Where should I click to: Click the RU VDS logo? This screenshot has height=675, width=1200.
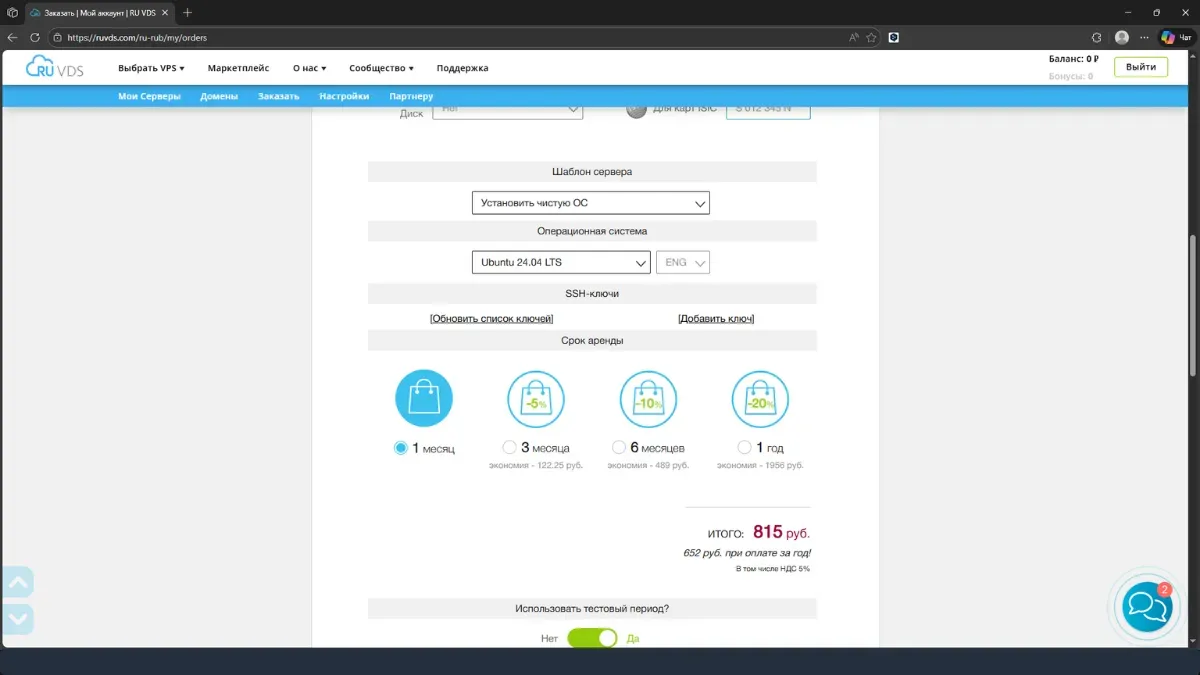(55, 67)
